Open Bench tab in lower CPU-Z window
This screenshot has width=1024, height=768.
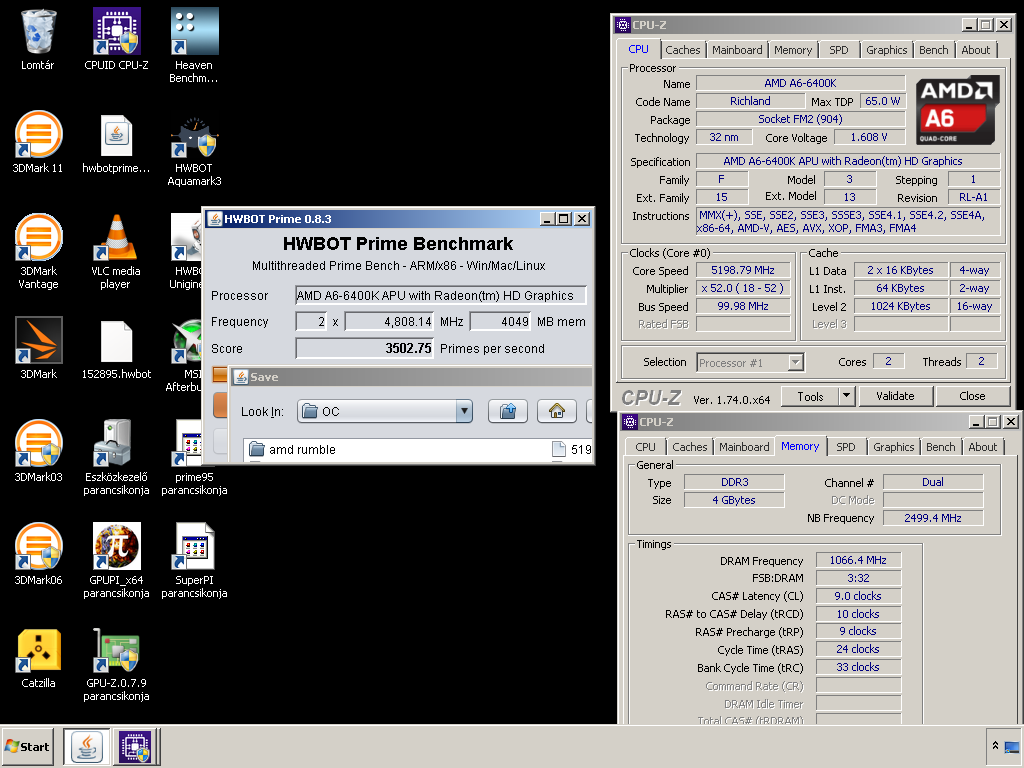[940, 447]
